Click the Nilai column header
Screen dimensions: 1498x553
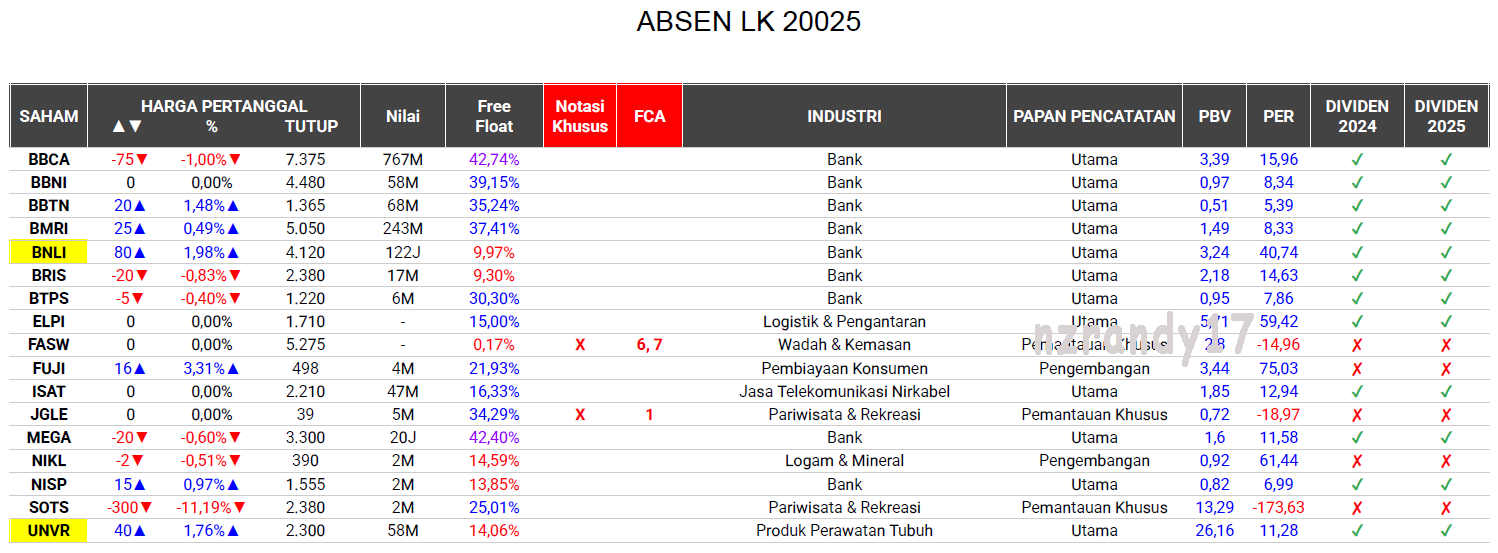coord(403,116)
